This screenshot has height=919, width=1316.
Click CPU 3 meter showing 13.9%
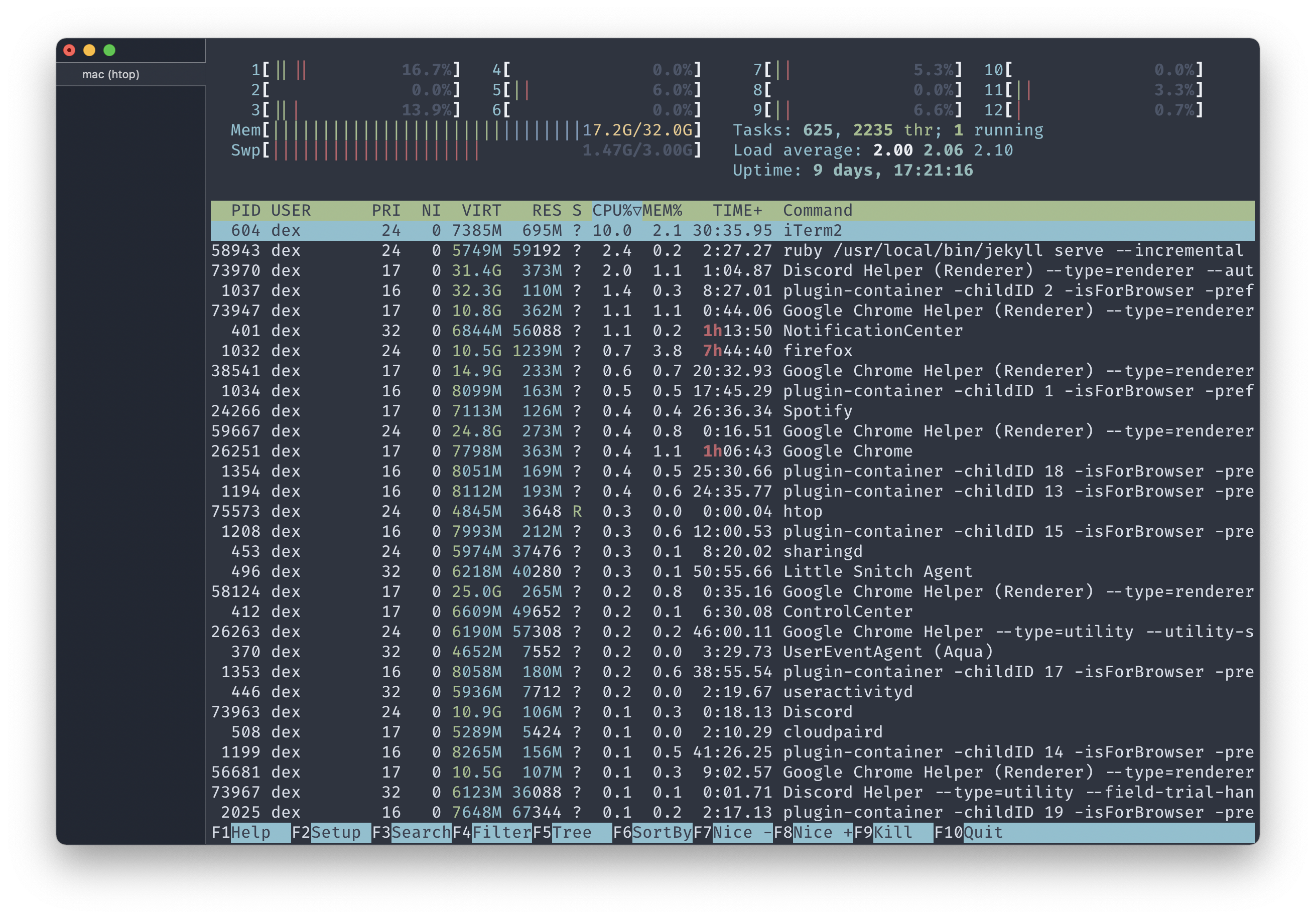coord(355,110)
